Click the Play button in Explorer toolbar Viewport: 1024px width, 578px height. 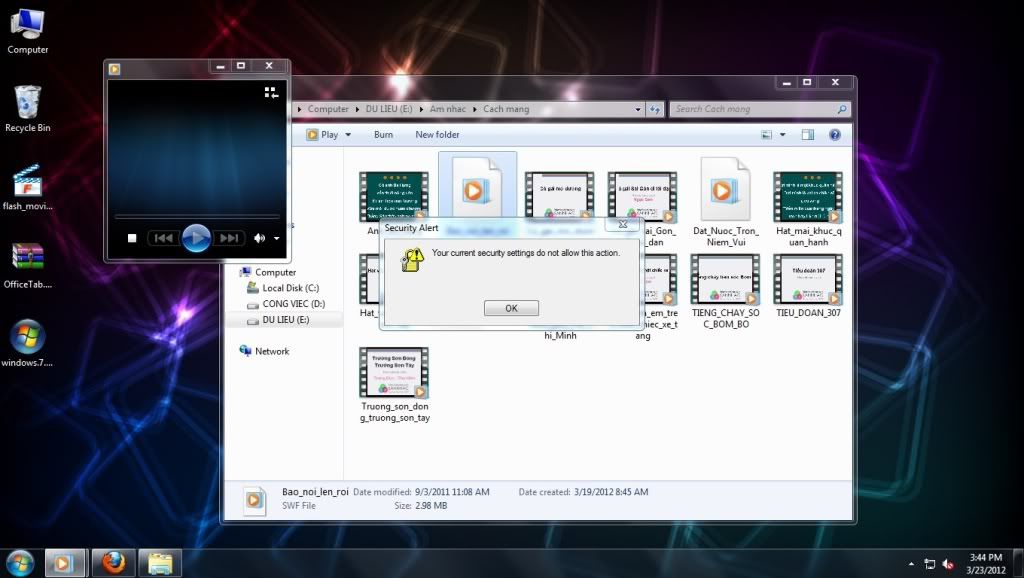pos(323,135)
